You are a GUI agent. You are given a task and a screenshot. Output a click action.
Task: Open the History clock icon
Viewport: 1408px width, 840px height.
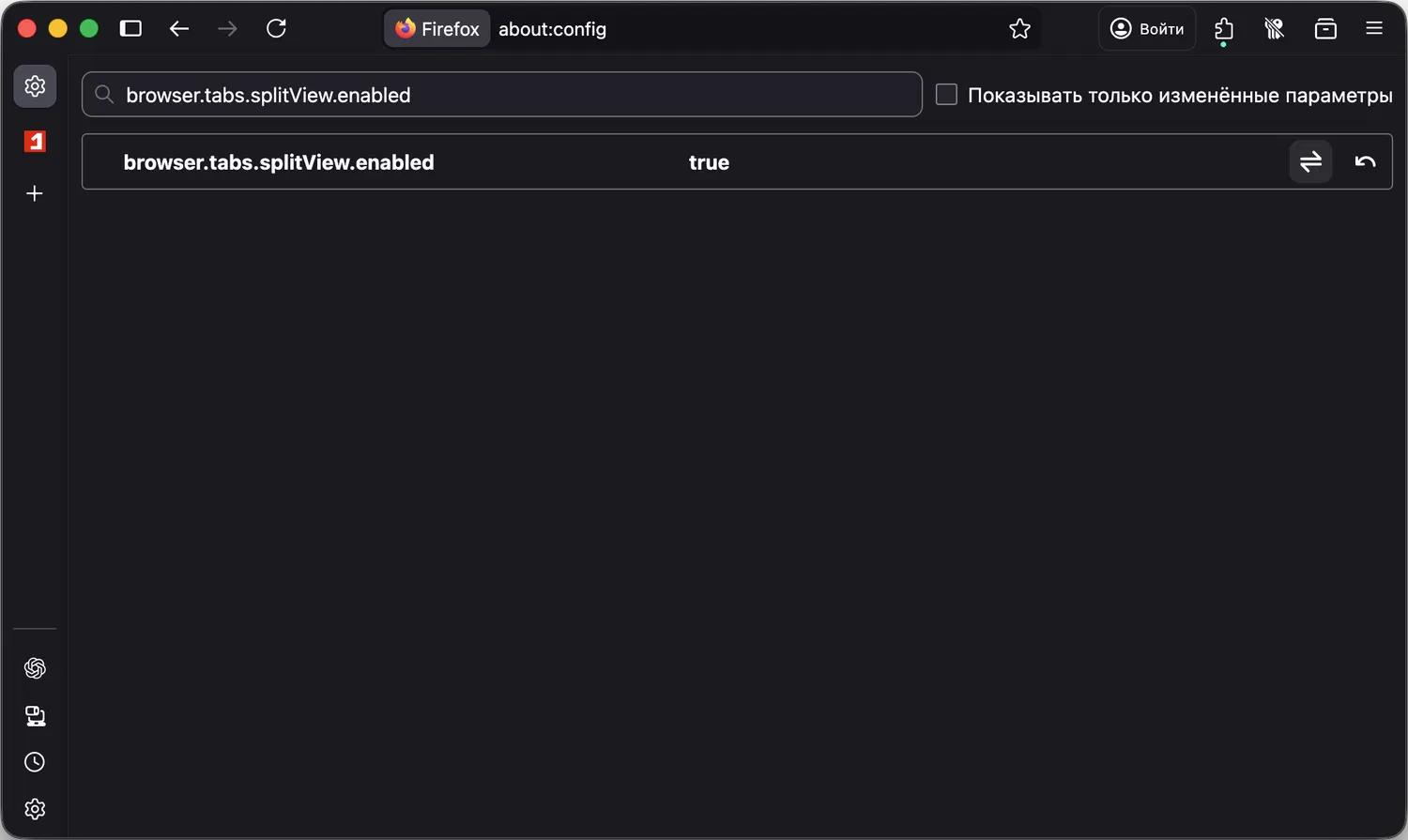pyautogui.click(x=35, y=762)
